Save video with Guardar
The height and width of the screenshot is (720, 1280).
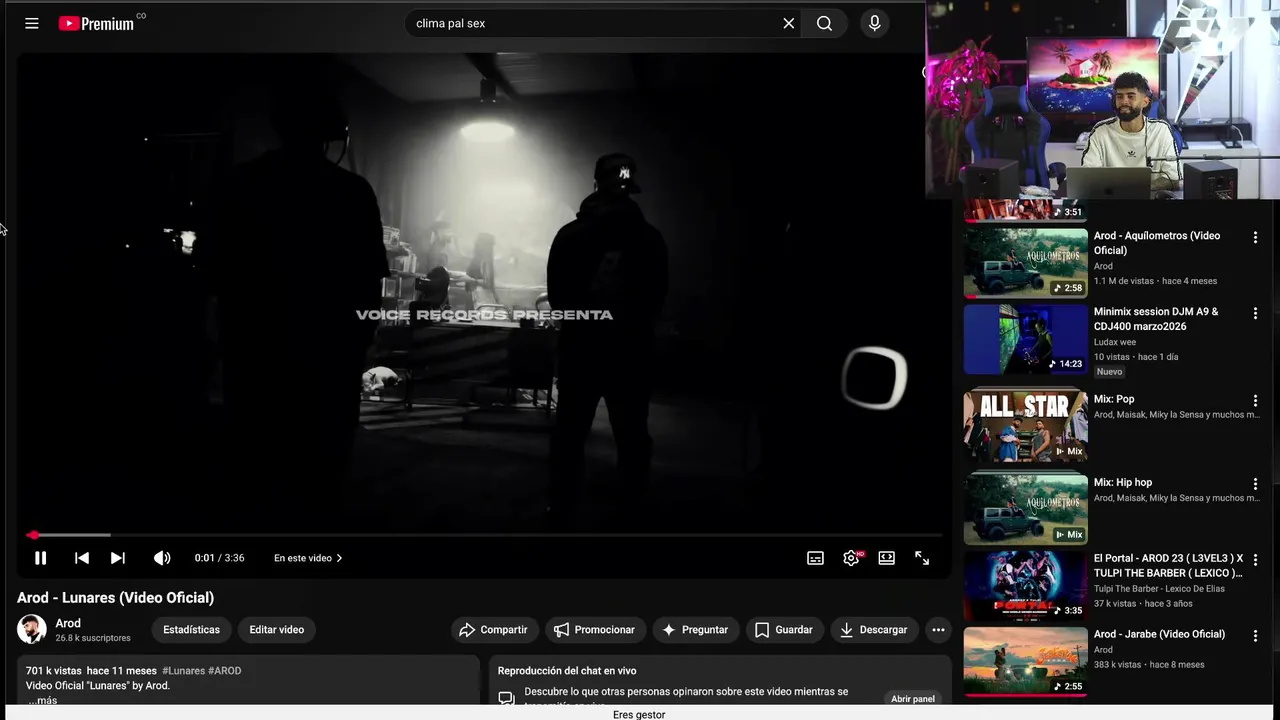tap(784, 630)
